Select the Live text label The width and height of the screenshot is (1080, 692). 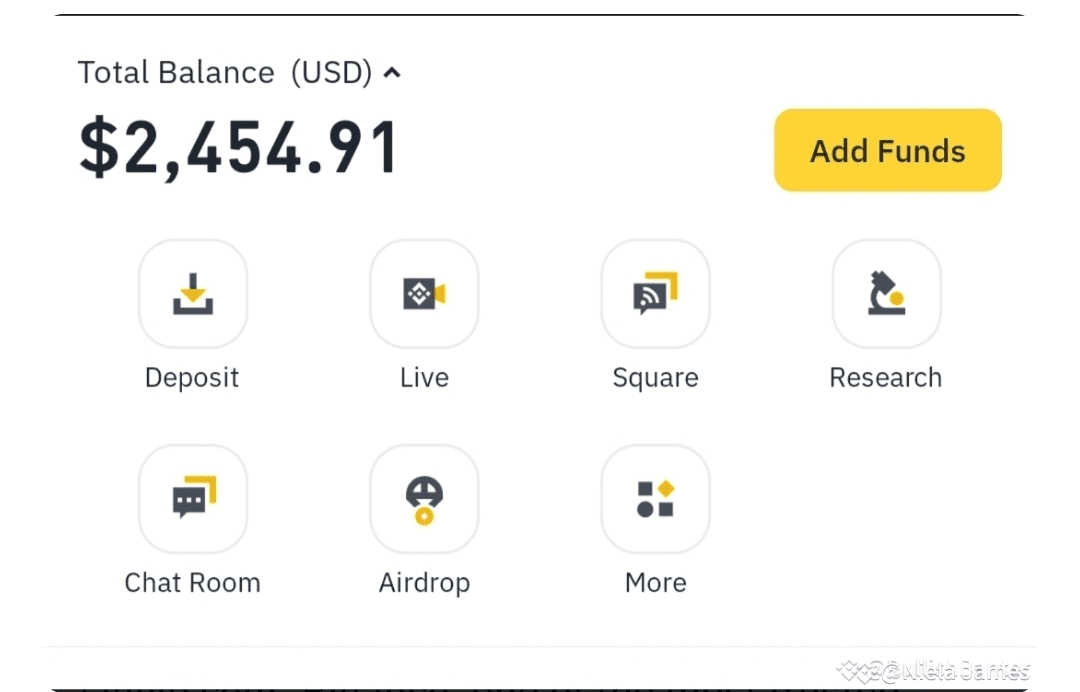424,378
